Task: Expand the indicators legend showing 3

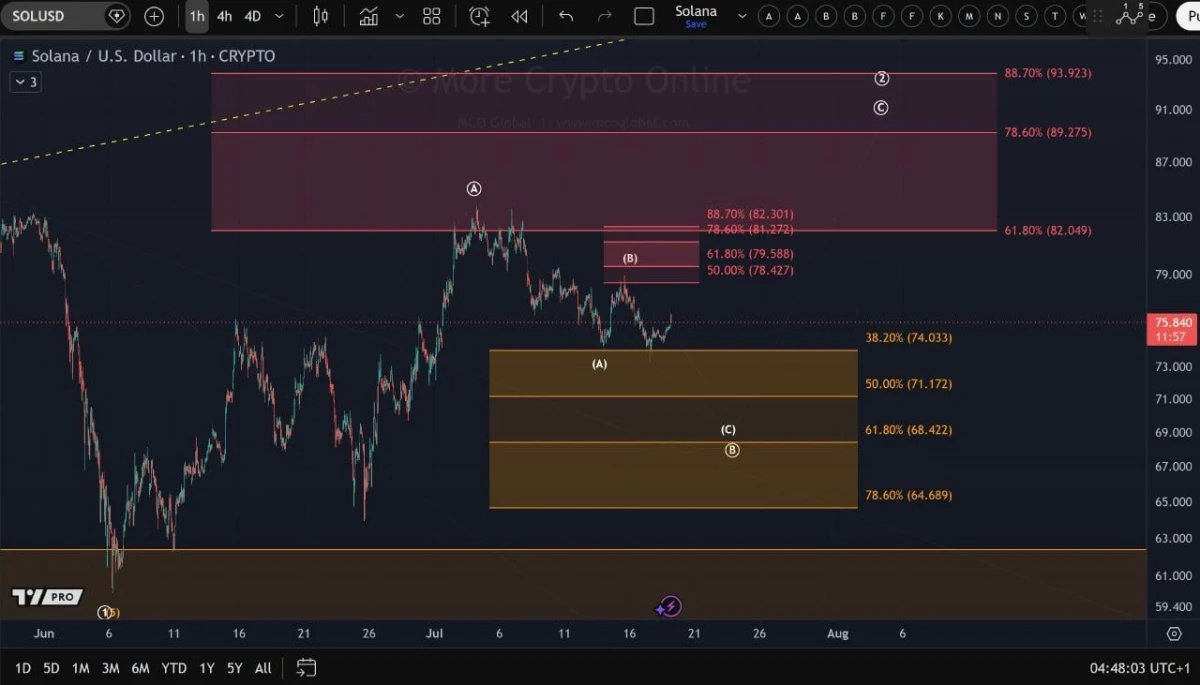Action: (x=26, y=82)
